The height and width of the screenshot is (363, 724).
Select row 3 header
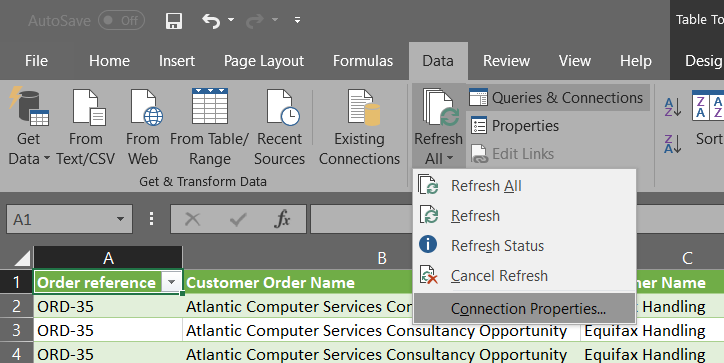pos(17,330)
